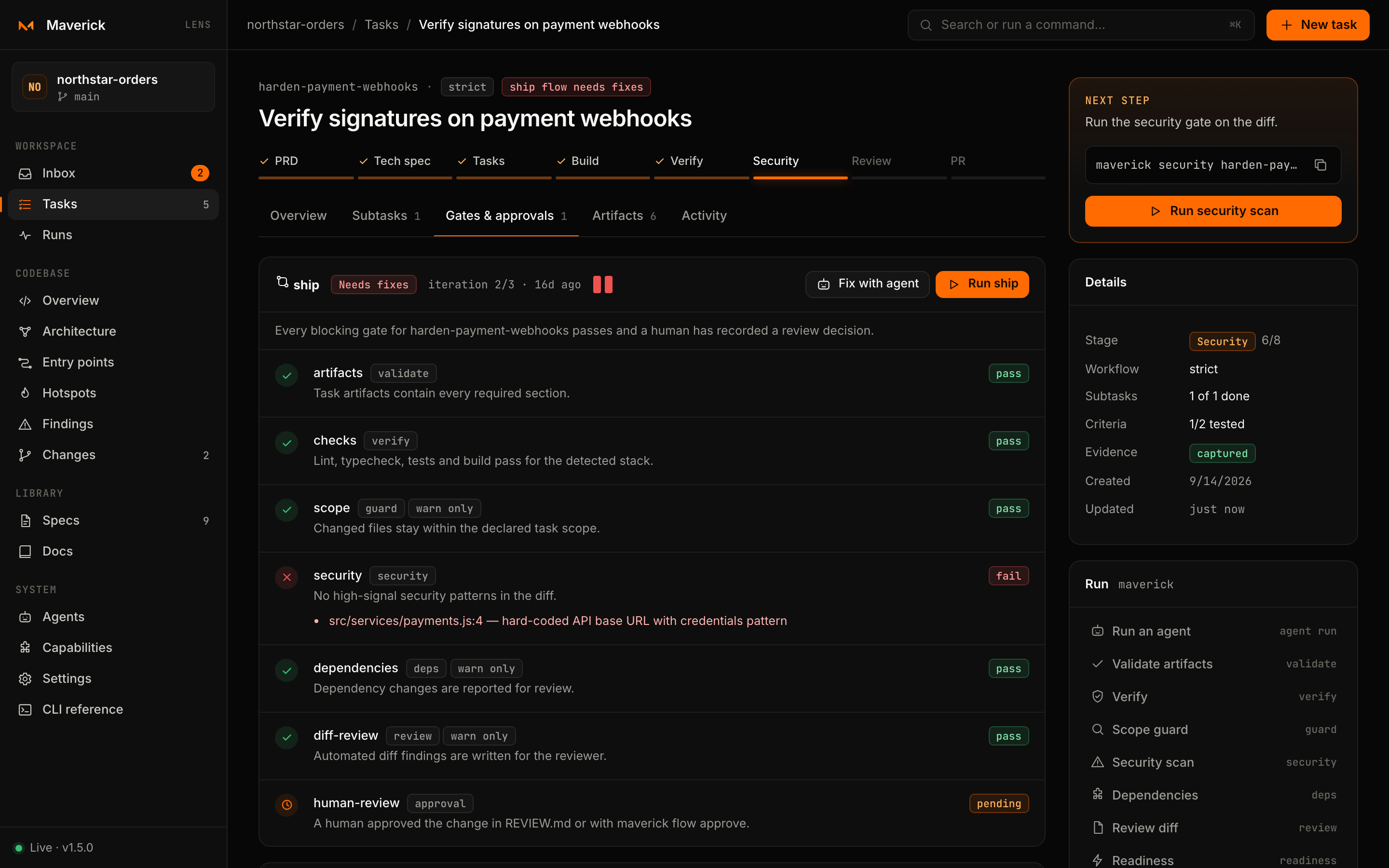
Task: Open Inbox from the sidebar
Action: pos(113,174)
